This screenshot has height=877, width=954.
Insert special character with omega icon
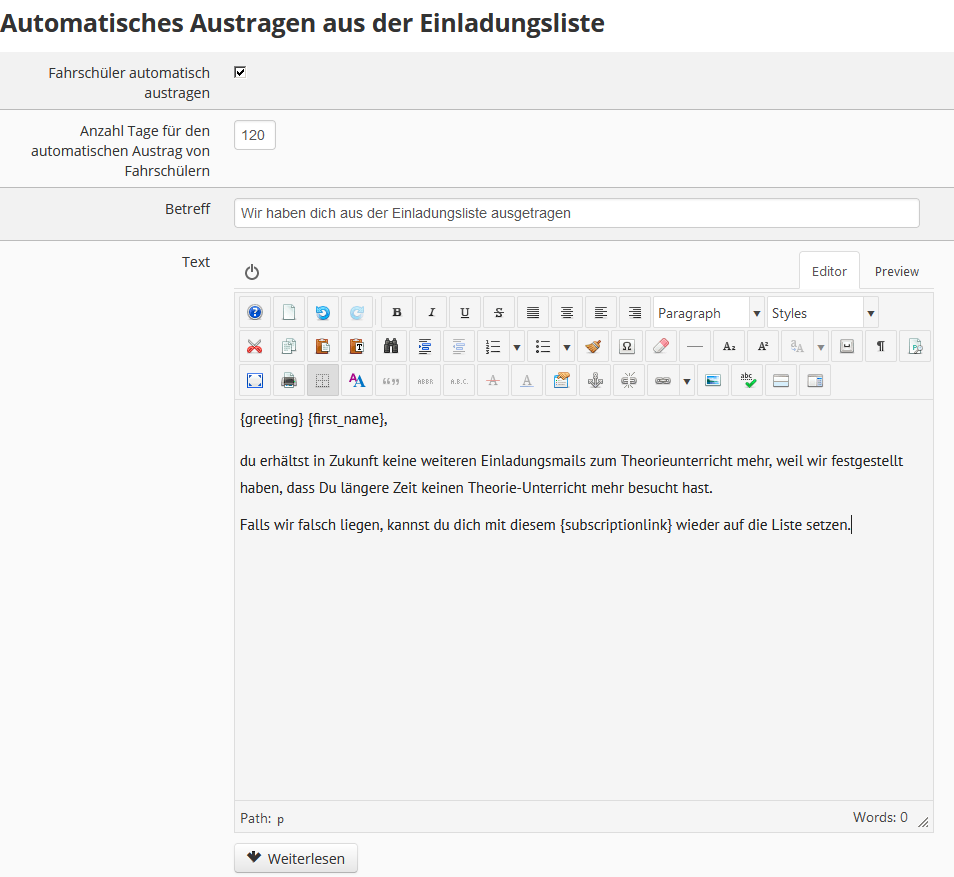point(627,347)
